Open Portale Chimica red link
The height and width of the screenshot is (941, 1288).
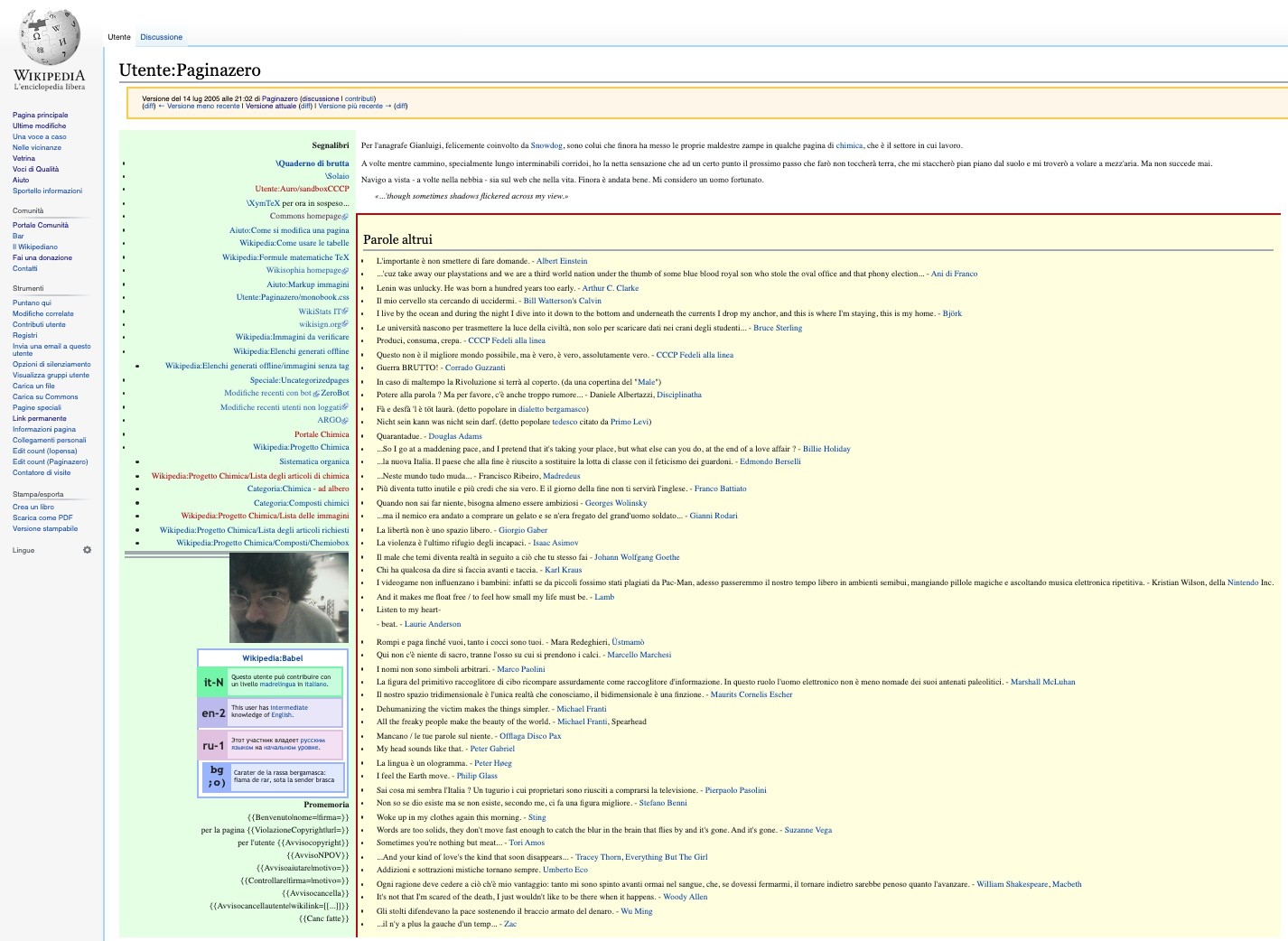coord(322,434)
